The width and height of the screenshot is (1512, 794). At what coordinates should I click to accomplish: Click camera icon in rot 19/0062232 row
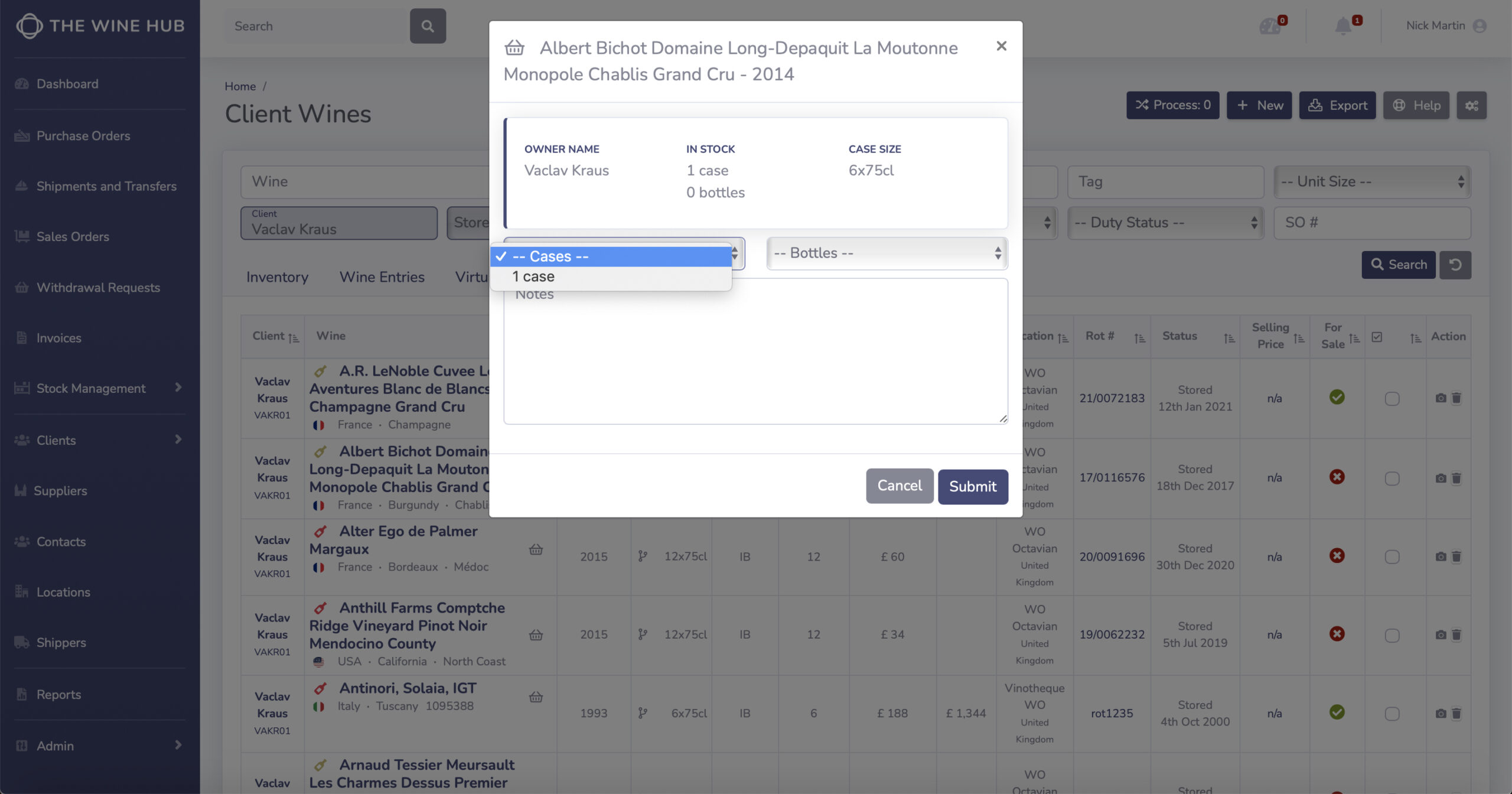(x=1441, y=635)
